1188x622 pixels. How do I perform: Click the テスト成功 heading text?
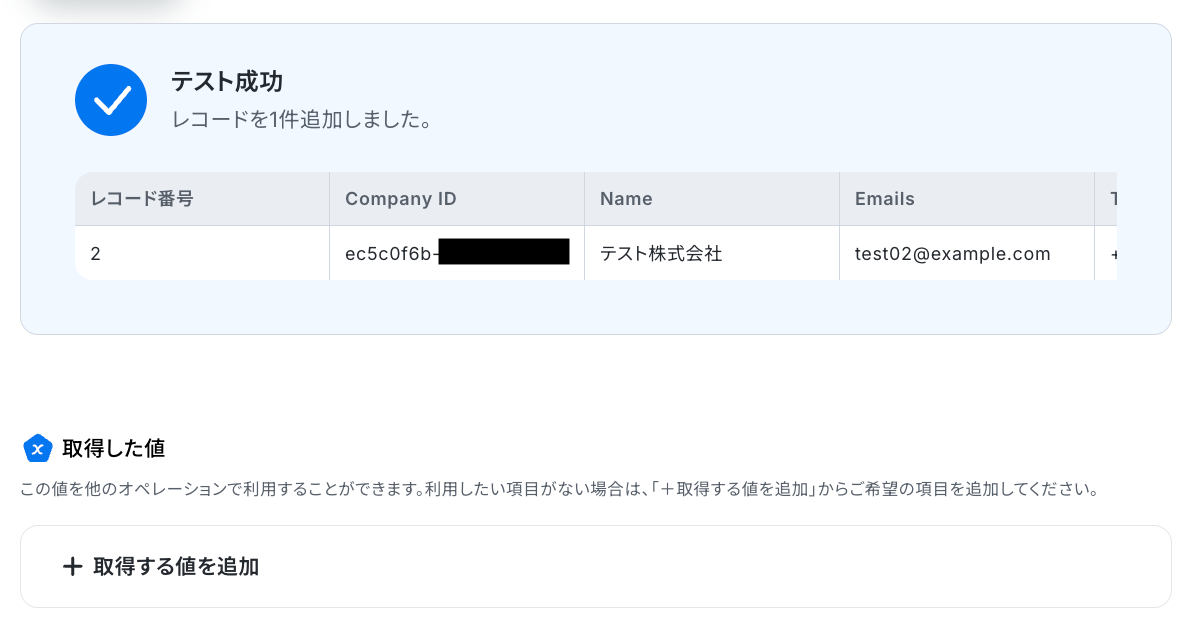(227, 81)
